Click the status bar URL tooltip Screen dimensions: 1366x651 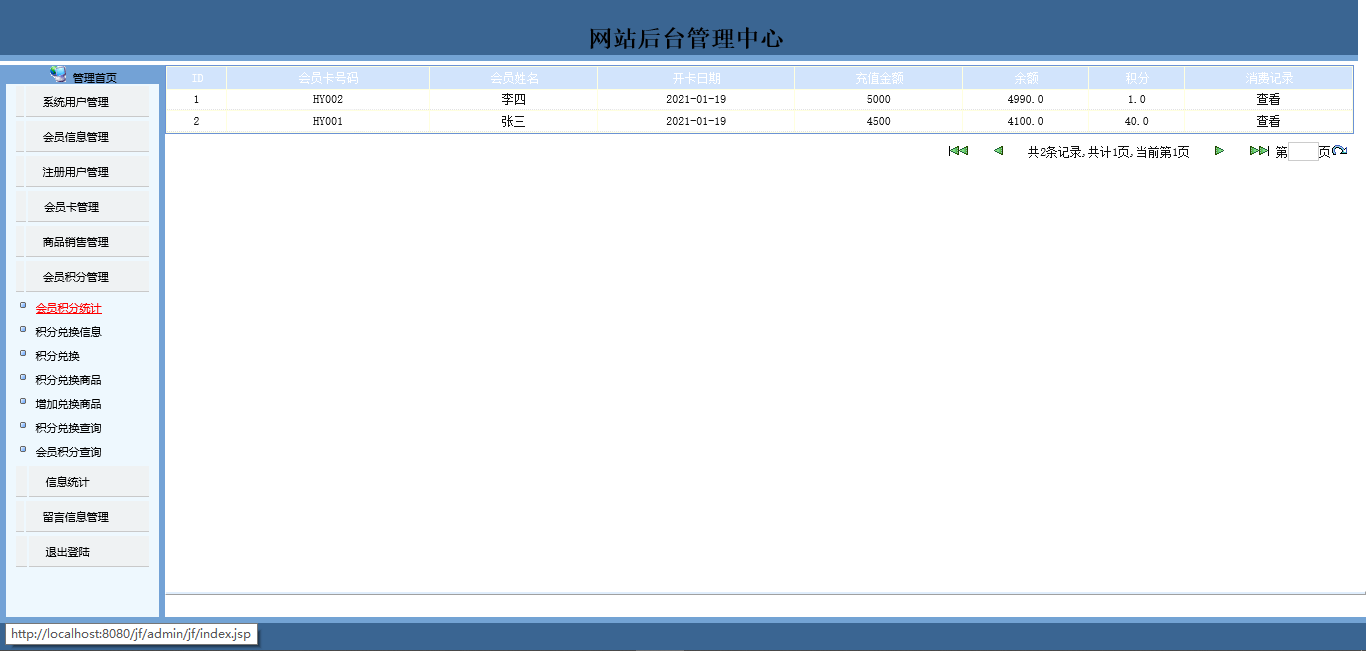point(131,634)
